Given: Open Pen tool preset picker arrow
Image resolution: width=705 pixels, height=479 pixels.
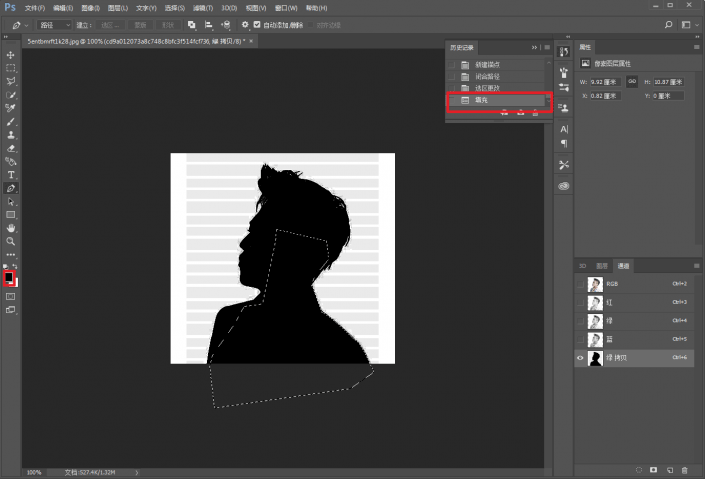Looking at the screenshot, I should (26, 25).
